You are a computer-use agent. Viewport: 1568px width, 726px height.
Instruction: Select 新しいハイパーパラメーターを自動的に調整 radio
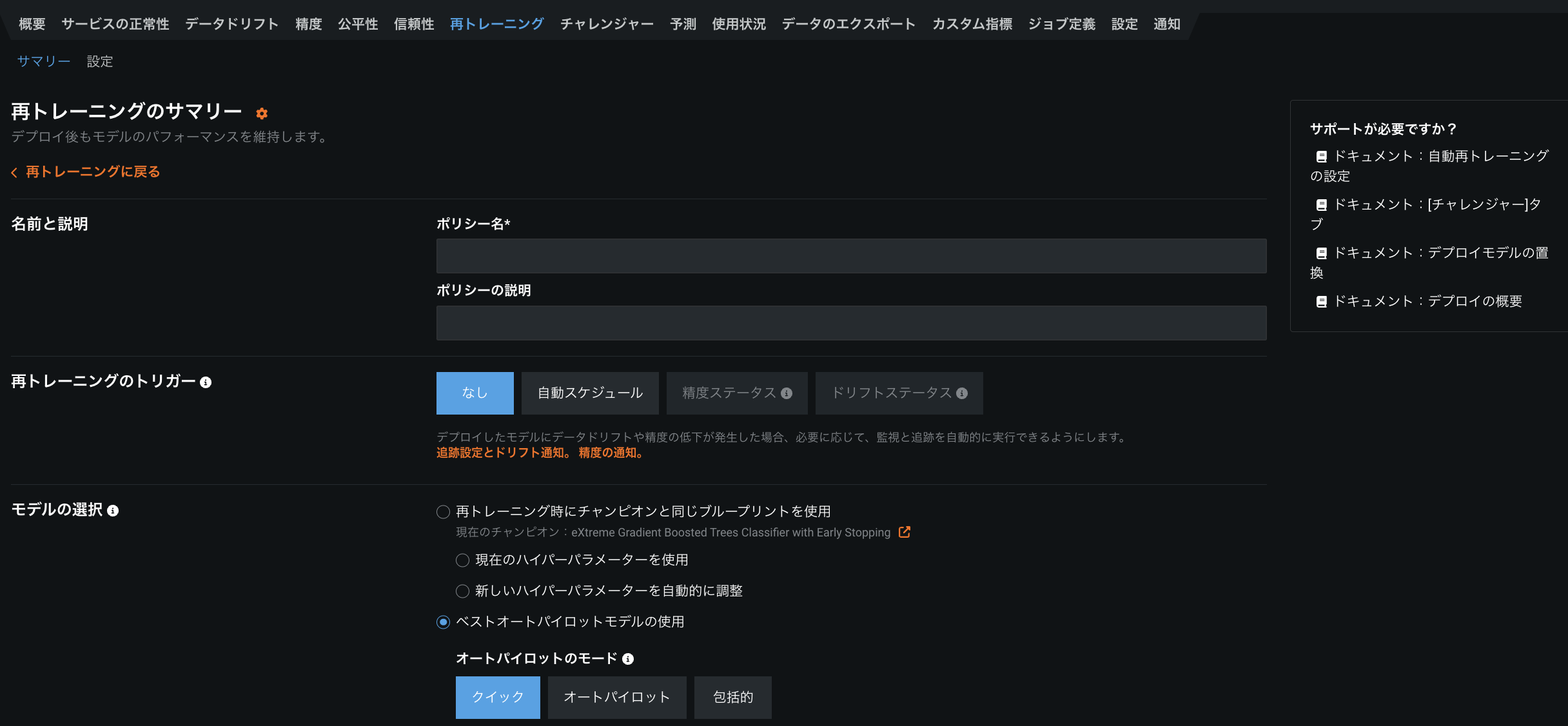coord(462,591)
